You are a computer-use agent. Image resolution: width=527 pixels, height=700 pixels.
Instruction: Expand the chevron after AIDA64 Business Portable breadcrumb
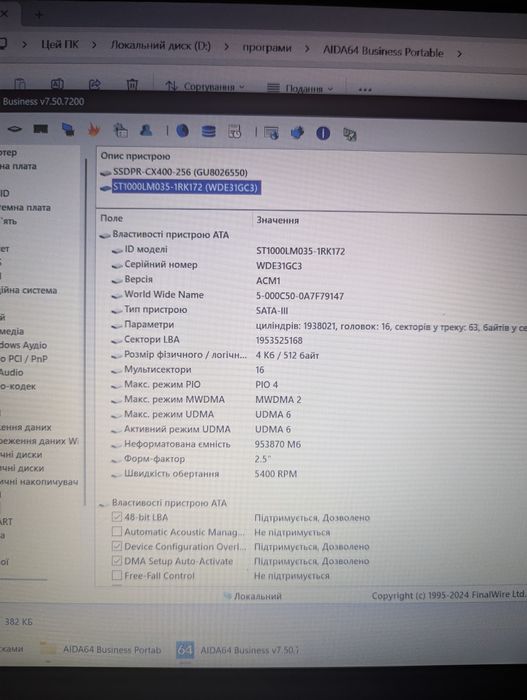click(459, 54)
